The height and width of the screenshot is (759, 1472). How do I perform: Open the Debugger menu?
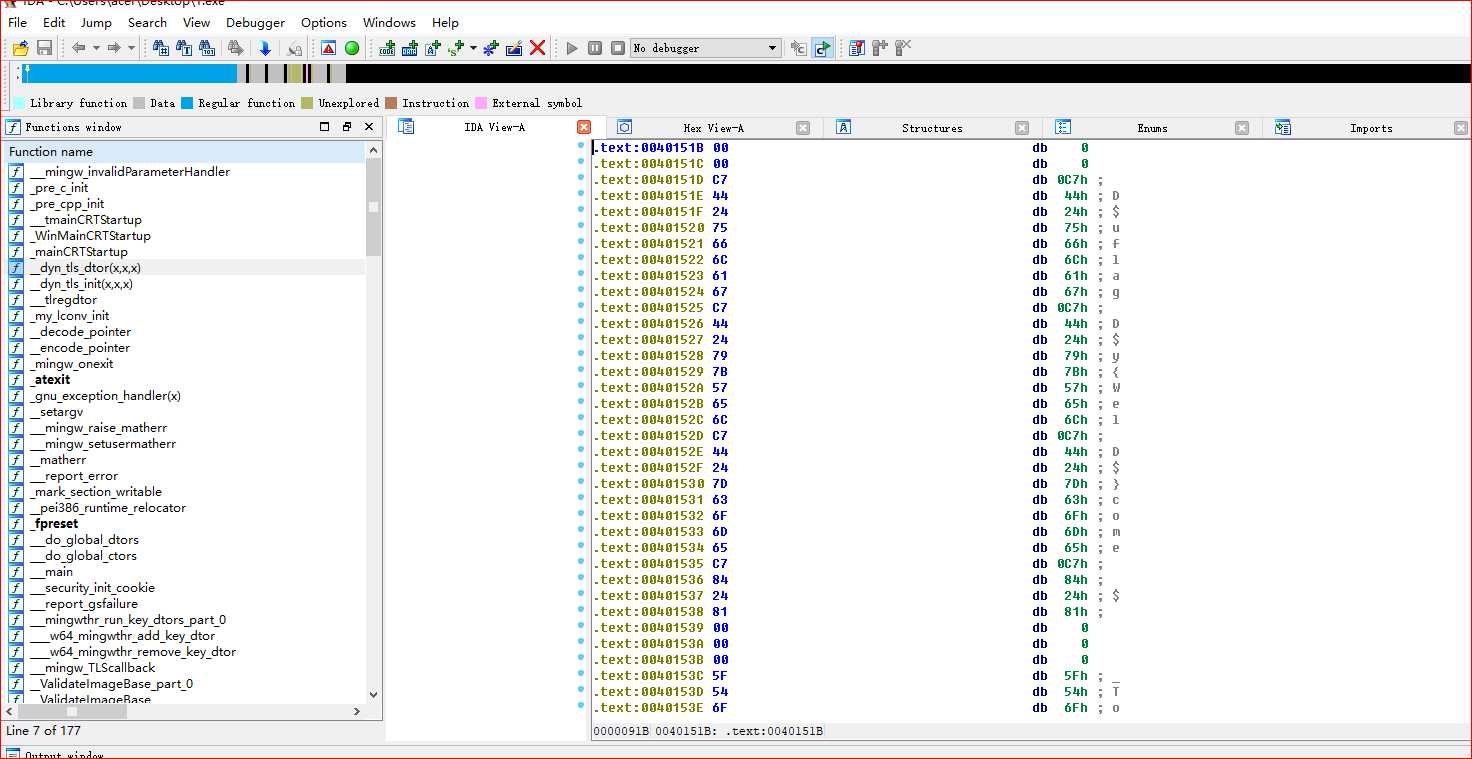pyautogui.click(x=255, y=22)
